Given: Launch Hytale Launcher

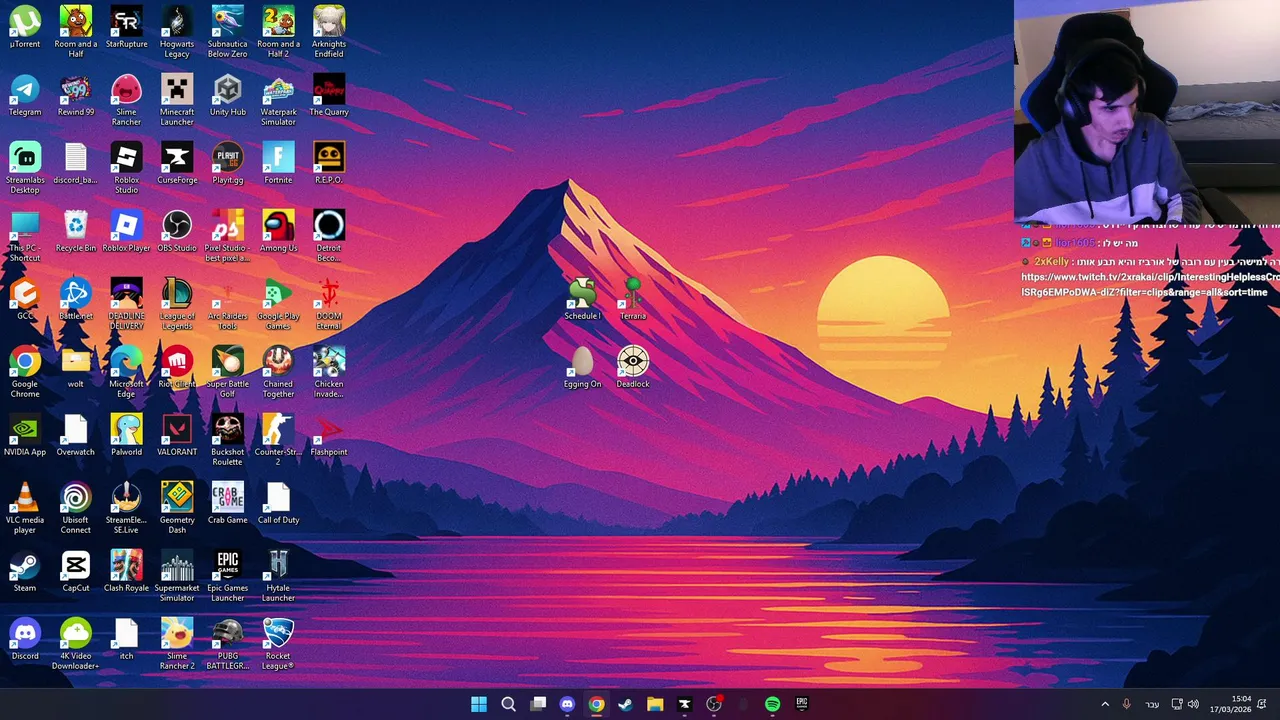Looking at the screenshot, I should pos(278,576).
